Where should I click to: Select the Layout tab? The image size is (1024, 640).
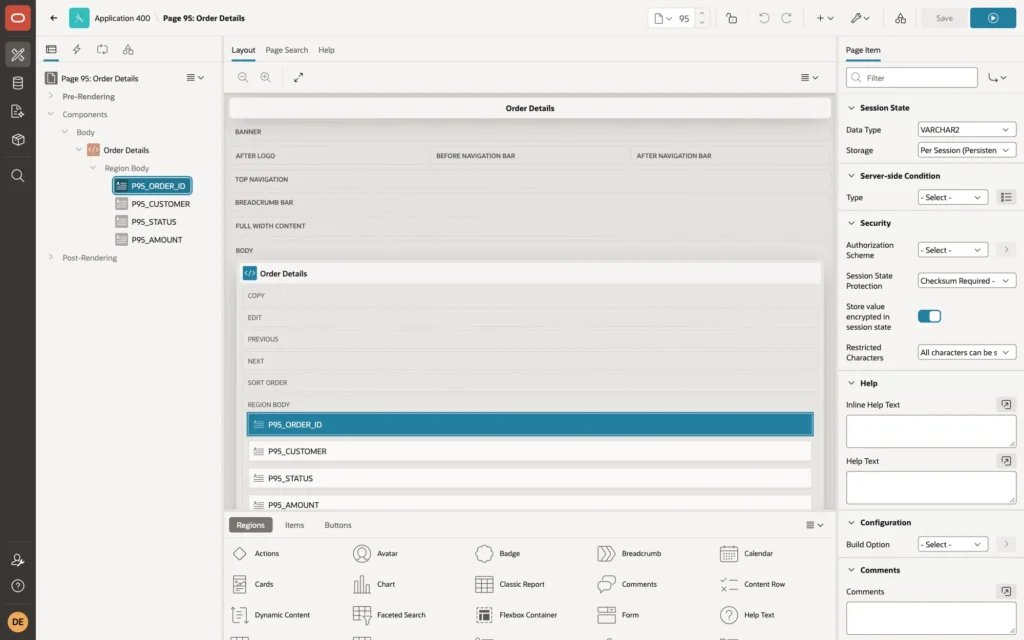tap(243, 50)
